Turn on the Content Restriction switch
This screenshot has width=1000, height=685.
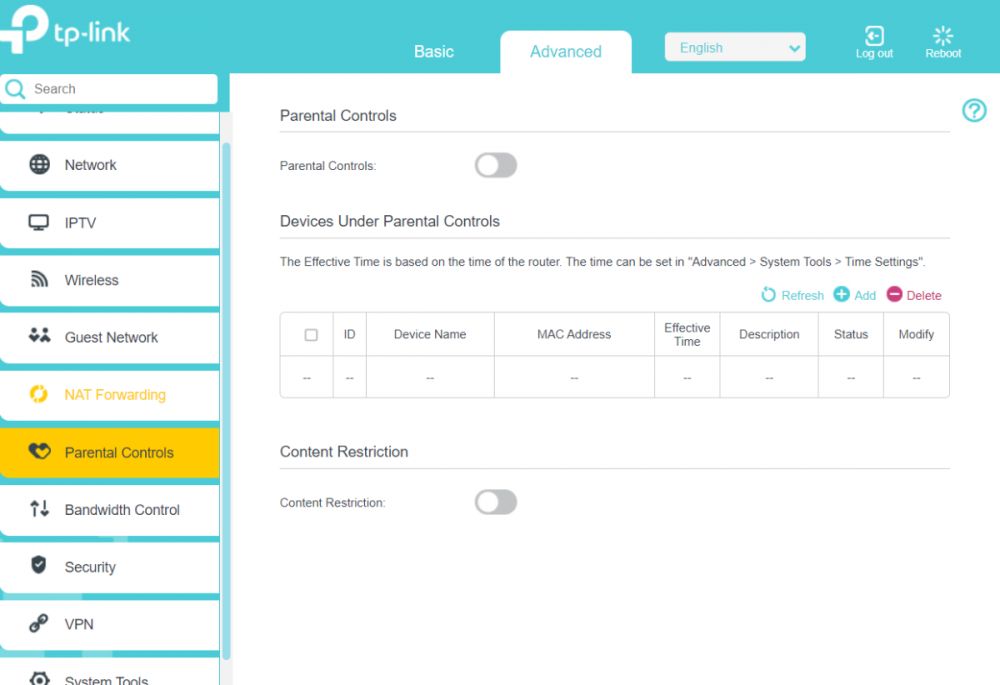click(495, 502)
